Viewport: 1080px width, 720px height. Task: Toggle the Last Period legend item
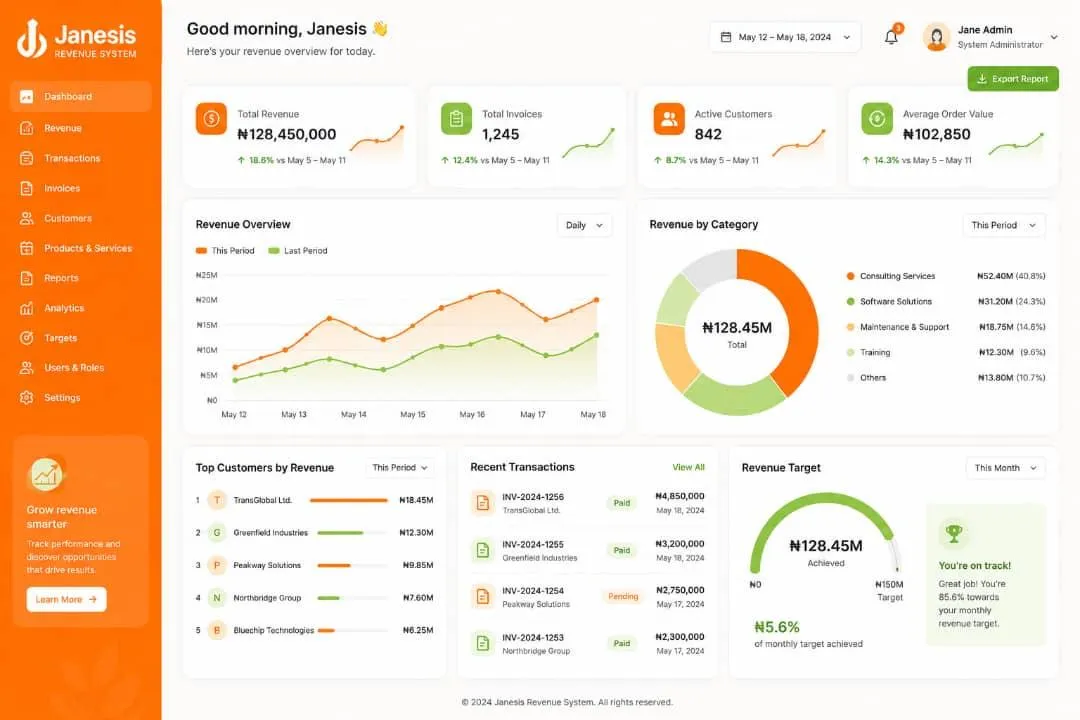298,251
